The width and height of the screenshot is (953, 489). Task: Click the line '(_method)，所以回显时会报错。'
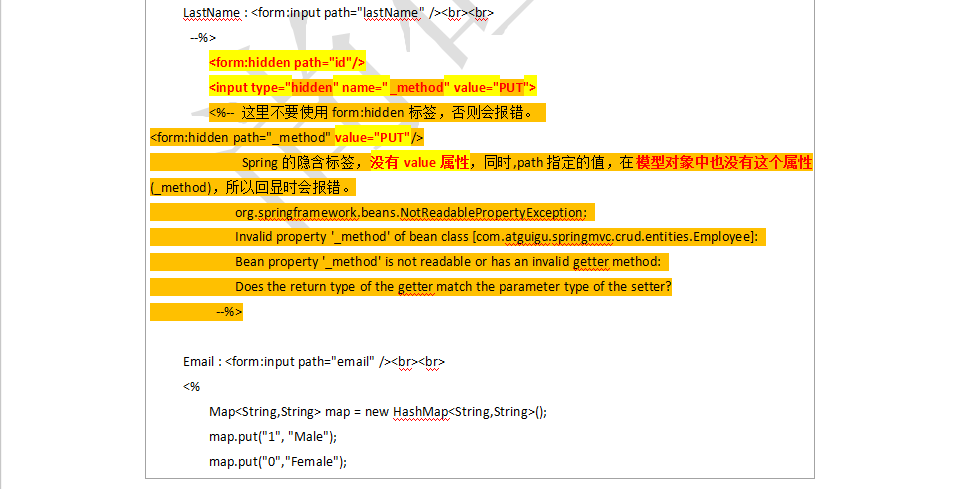pos(252,187)
